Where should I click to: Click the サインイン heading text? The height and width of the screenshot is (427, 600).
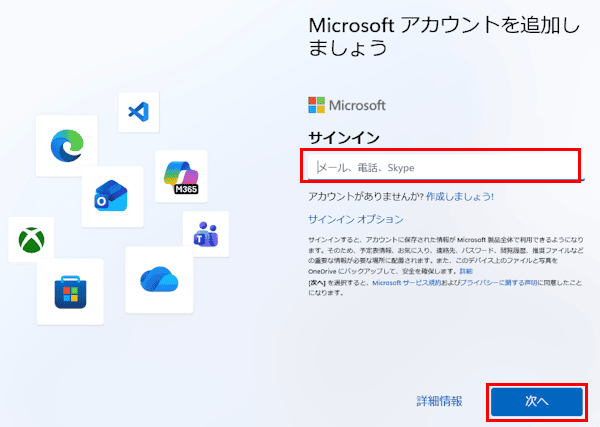pos(344,137)
